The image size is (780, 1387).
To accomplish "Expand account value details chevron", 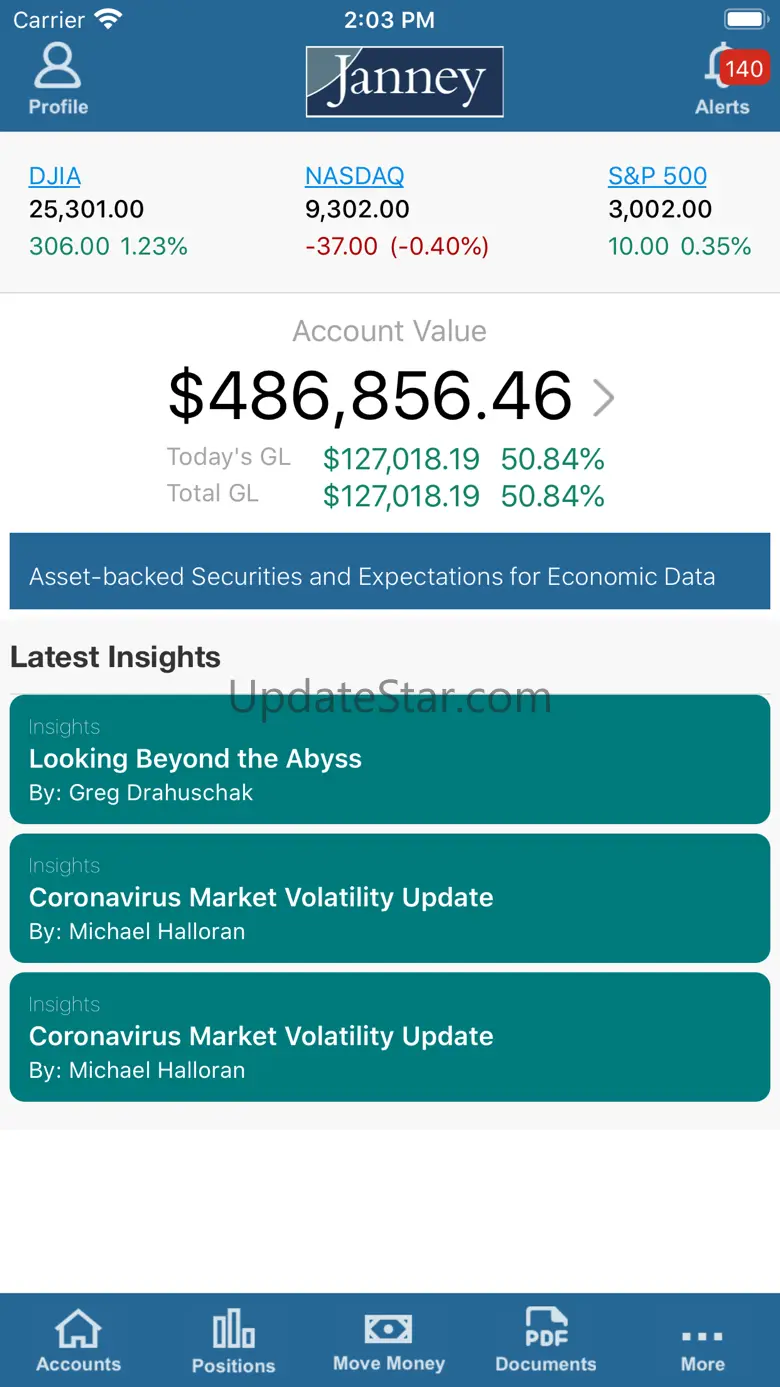I will click(603, 397).
